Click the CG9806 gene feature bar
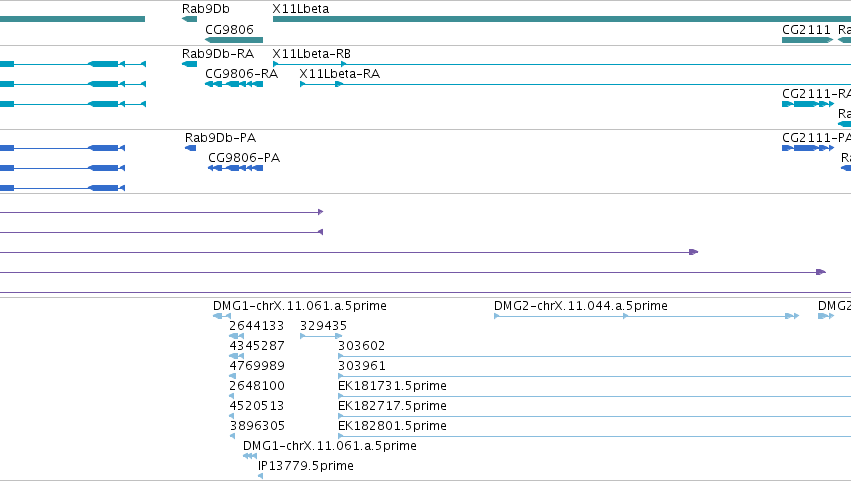This screenshot has height=481, width=851. (x=234, y=40)
